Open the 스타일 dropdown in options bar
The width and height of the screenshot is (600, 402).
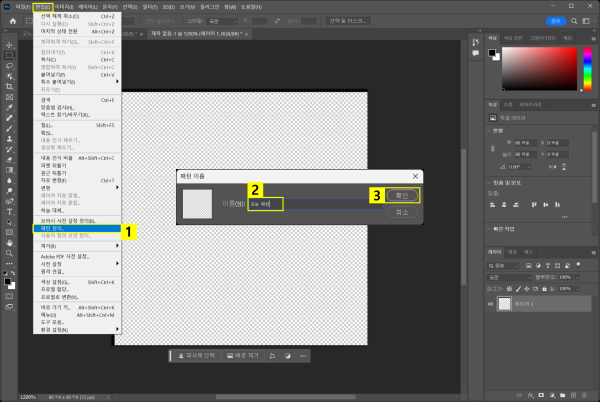(222, 21)
